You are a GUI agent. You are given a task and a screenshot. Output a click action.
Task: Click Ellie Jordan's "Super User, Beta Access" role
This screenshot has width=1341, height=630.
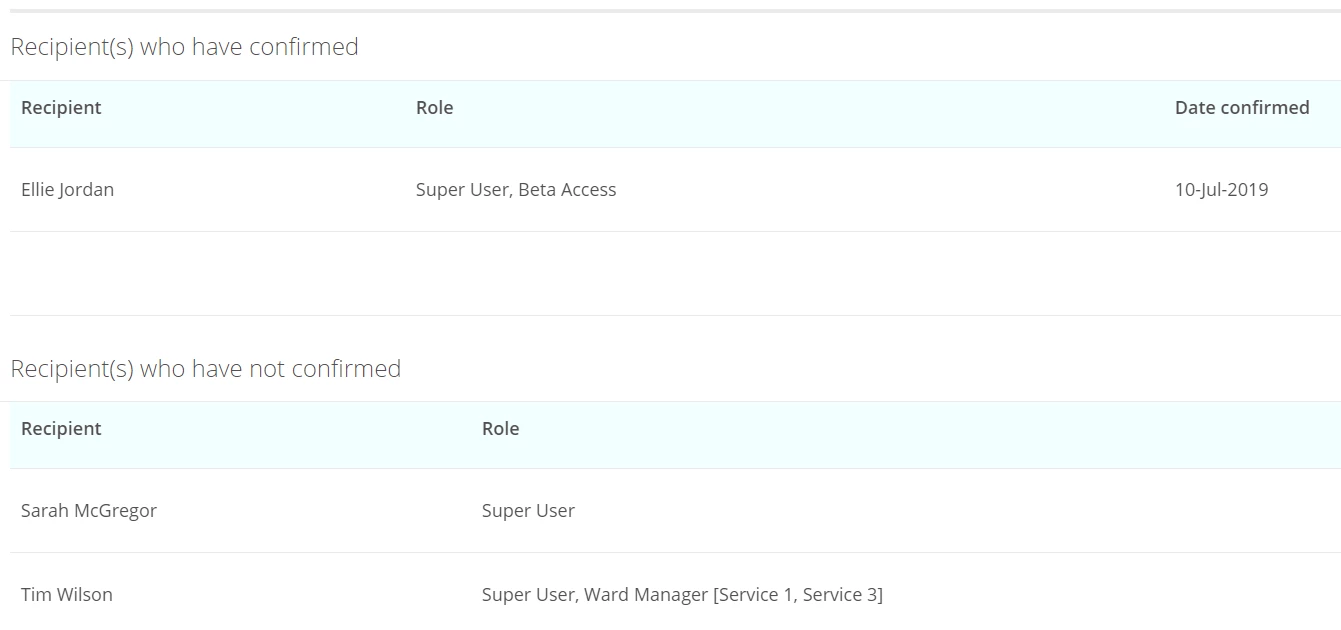tap(515, 190)
